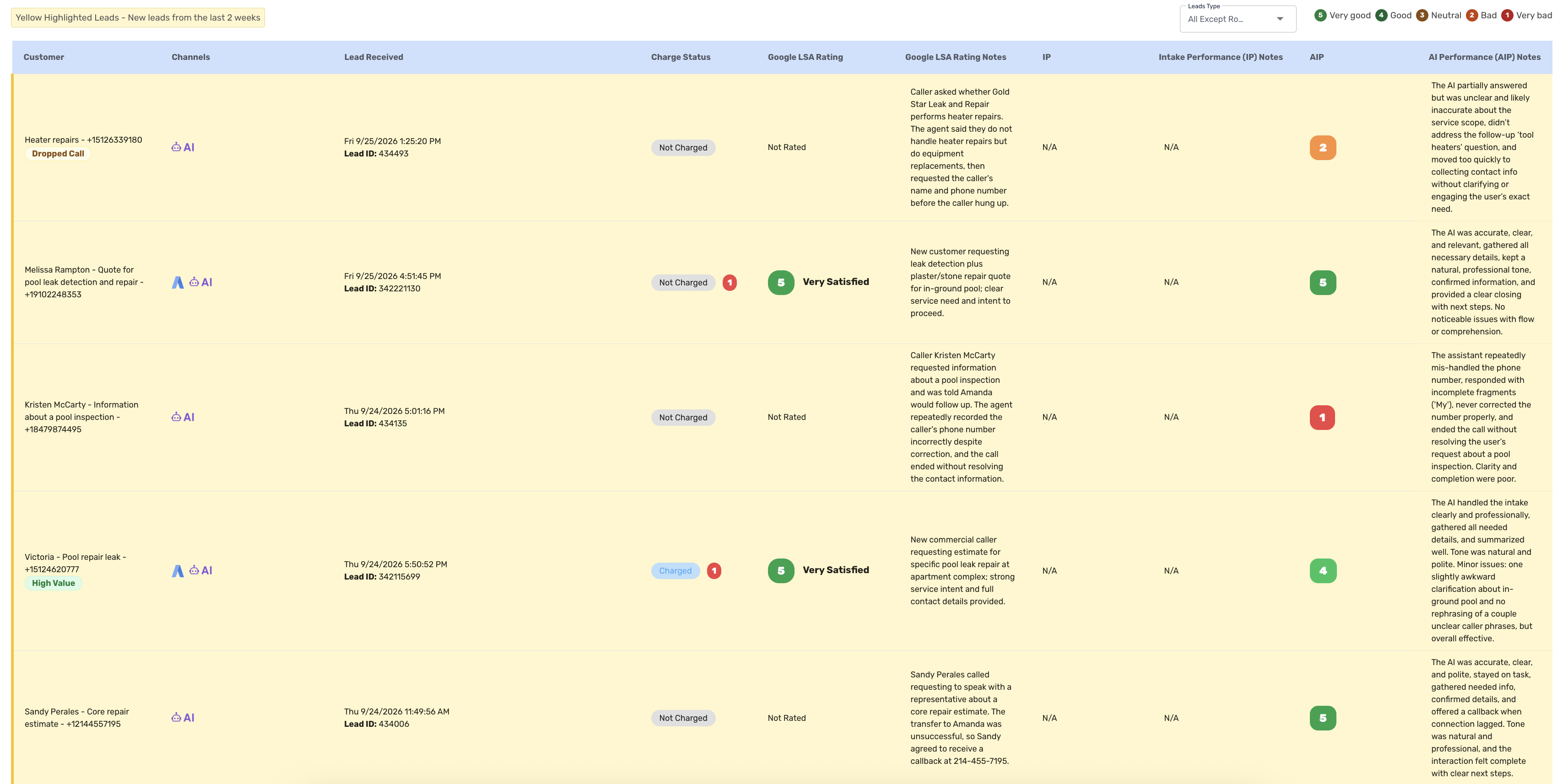
Task: Click Very Satisfied label in Victoria row
Action: coord(836,570)
